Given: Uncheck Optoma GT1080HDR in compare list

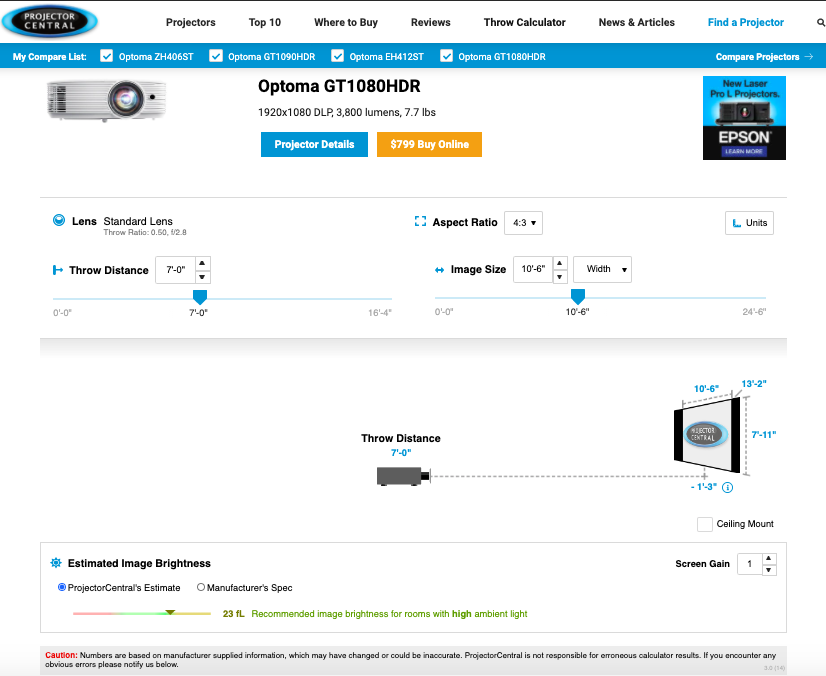Looking at the screenshot, I should click(x=446, y=56).
